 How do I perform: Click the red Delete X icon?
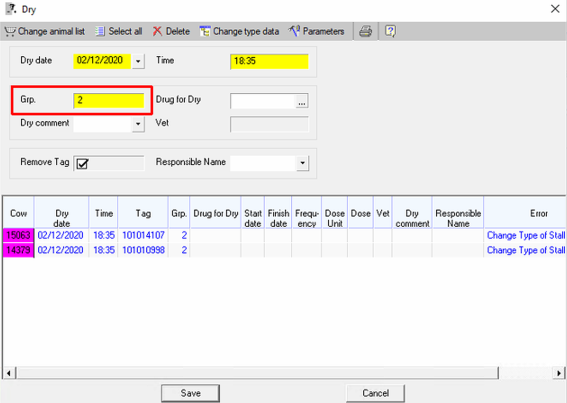pos(157,31)
